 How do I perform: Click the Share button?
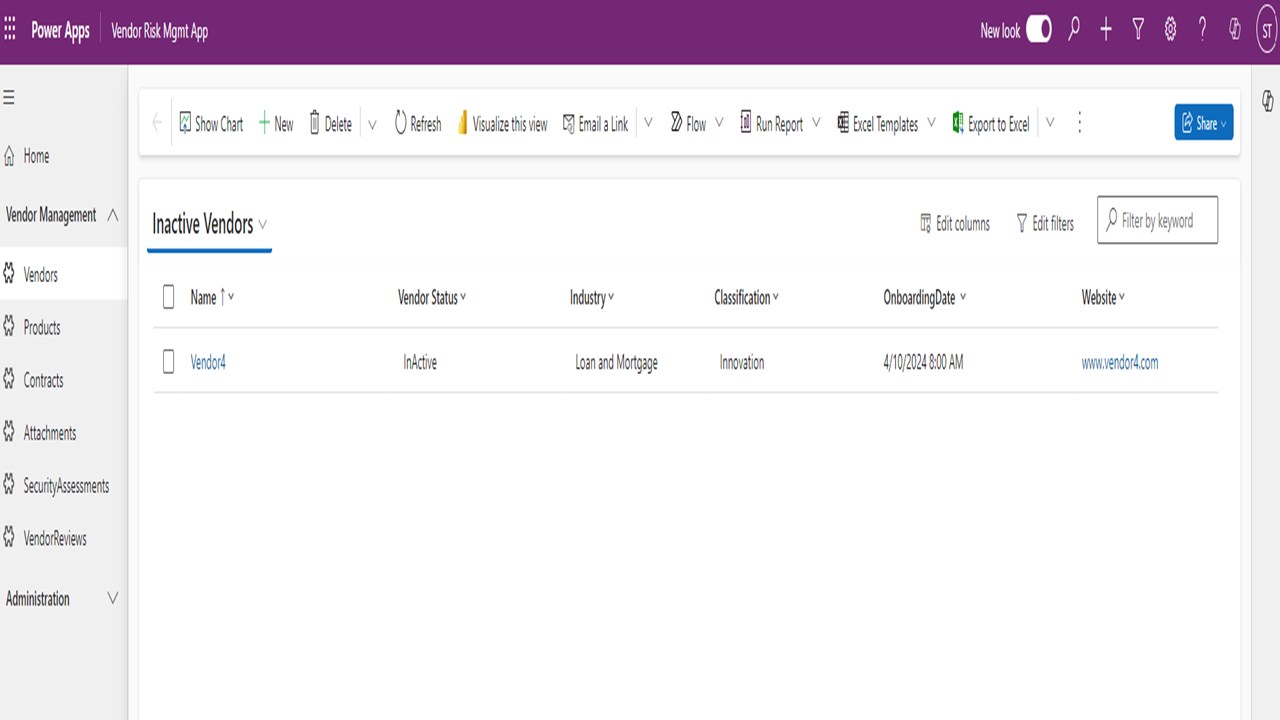[x=1204, y=122]
